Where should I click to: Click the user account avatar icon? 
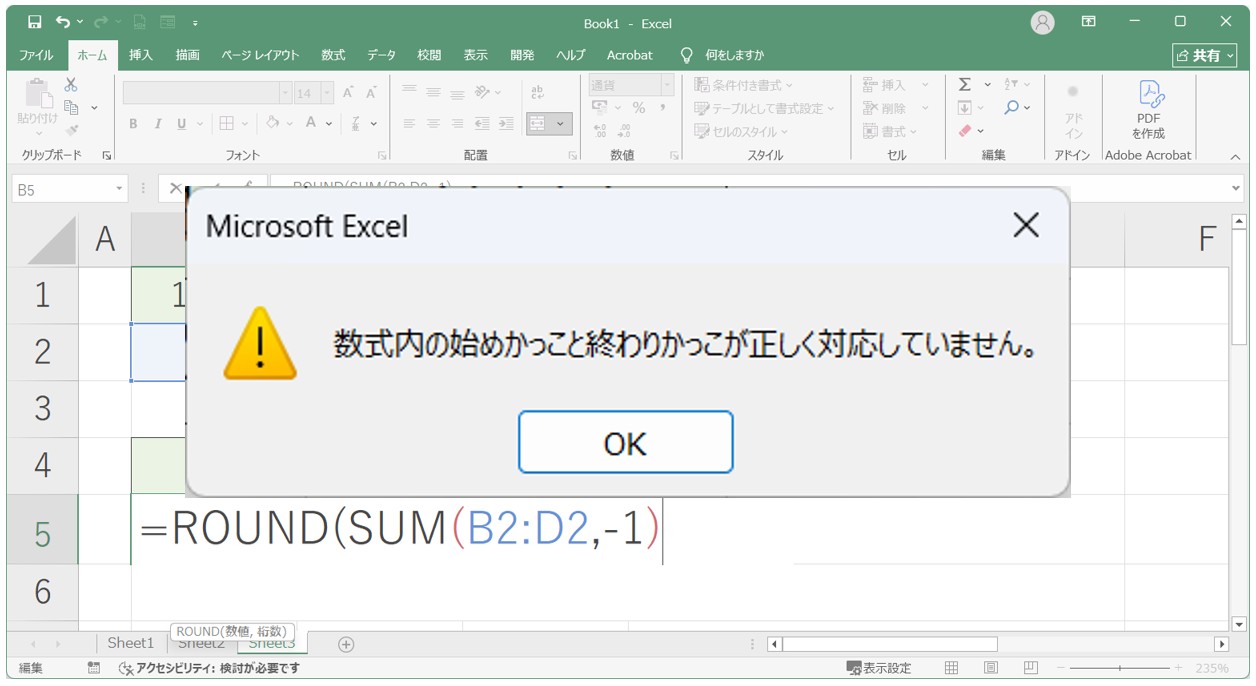click(1043, 22)
